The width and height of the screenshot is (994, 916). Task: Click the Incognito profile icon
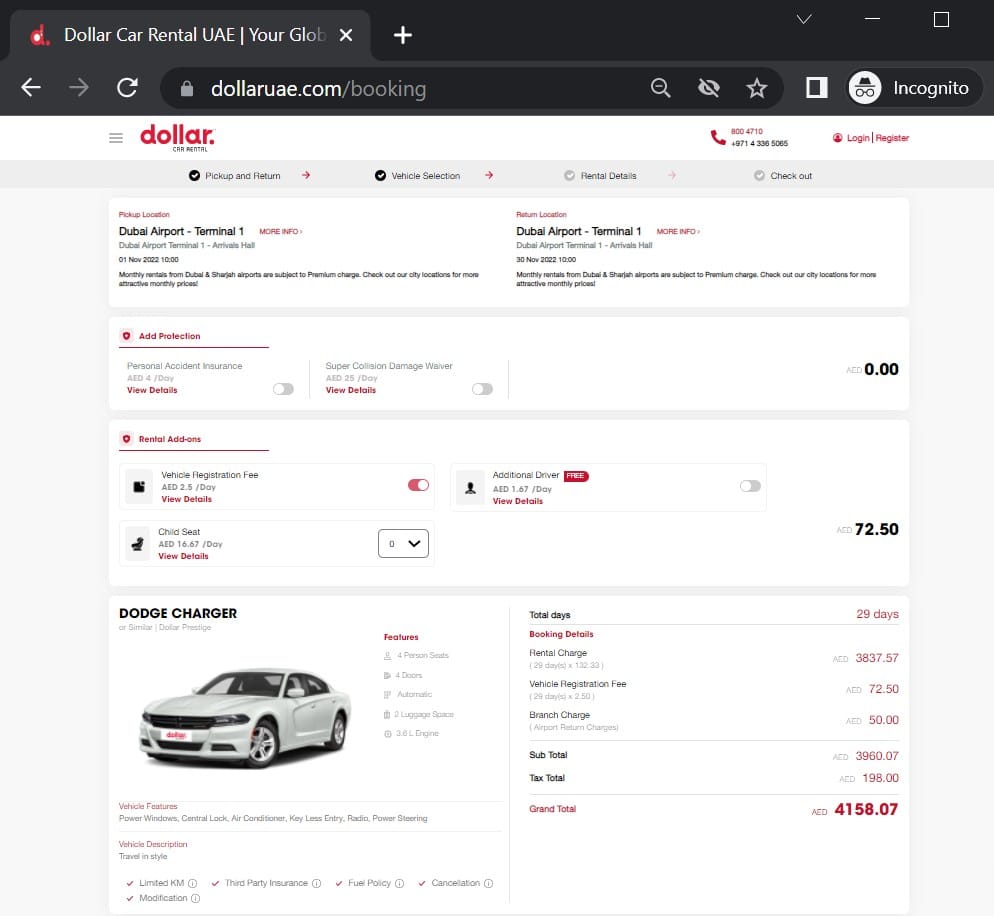(865, 87)
